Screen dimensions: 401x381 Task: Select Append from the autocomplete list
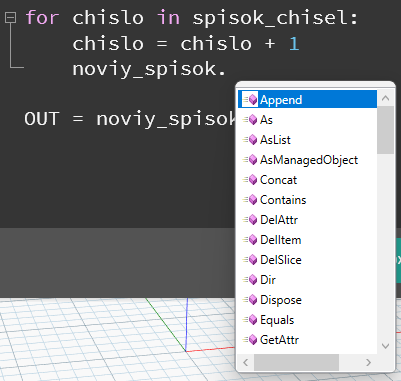pyautogui.click(x=307, y=99)
